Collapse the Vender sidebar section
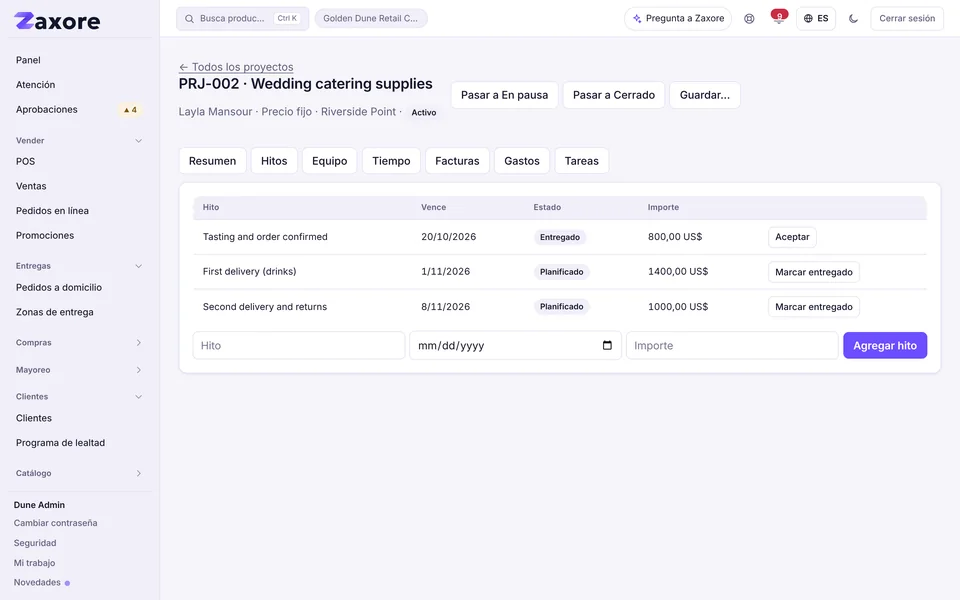Screen dimensions: 960x600 [79, 140]
